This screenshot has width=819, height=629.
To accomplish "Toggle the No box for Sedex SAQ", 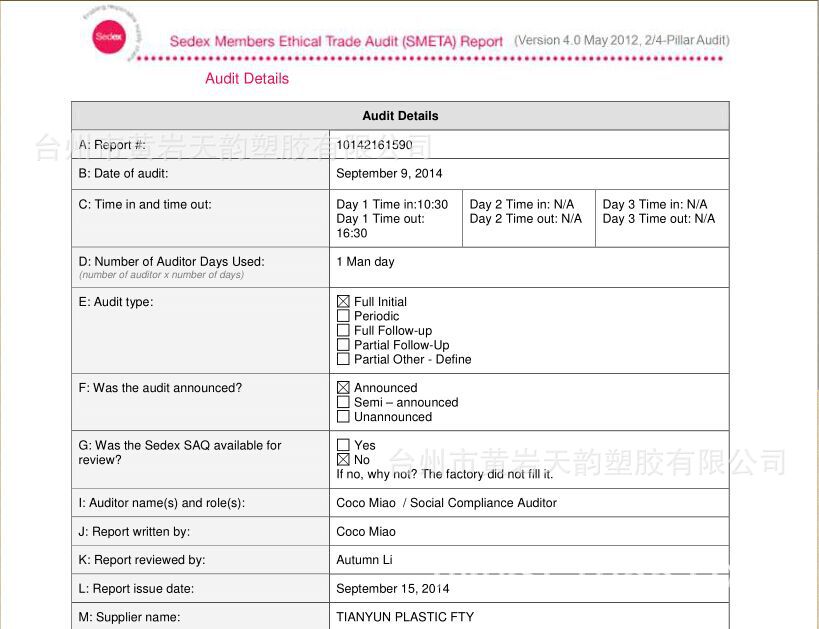I will click(343, 459).
